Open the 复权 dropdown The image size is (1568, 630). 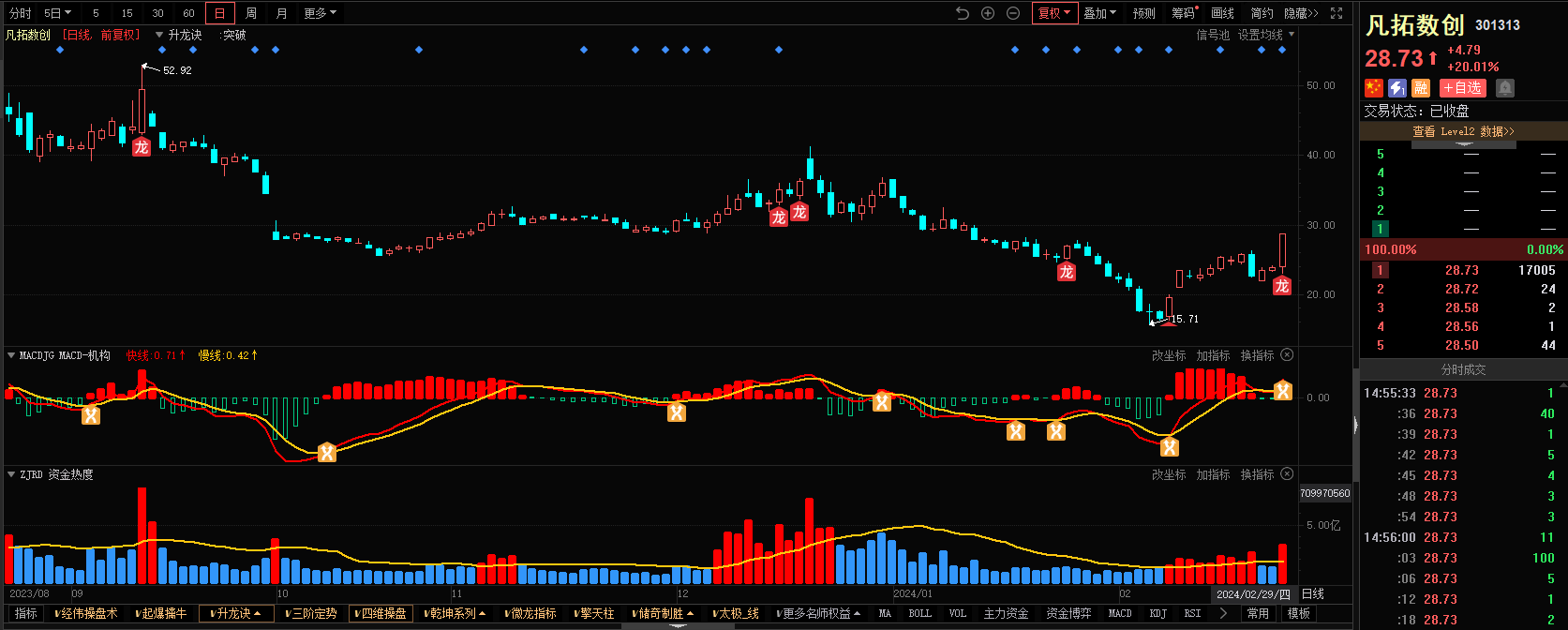[1054, 13]
